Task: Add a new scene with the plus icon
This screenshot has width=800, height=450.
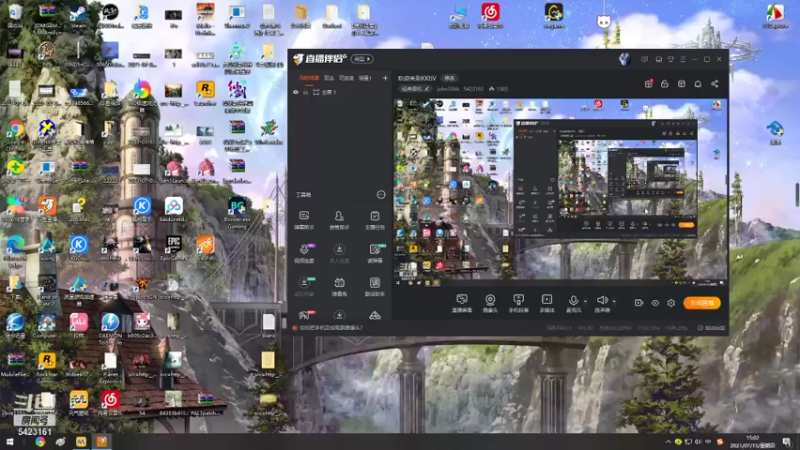Action: [385, 78]
